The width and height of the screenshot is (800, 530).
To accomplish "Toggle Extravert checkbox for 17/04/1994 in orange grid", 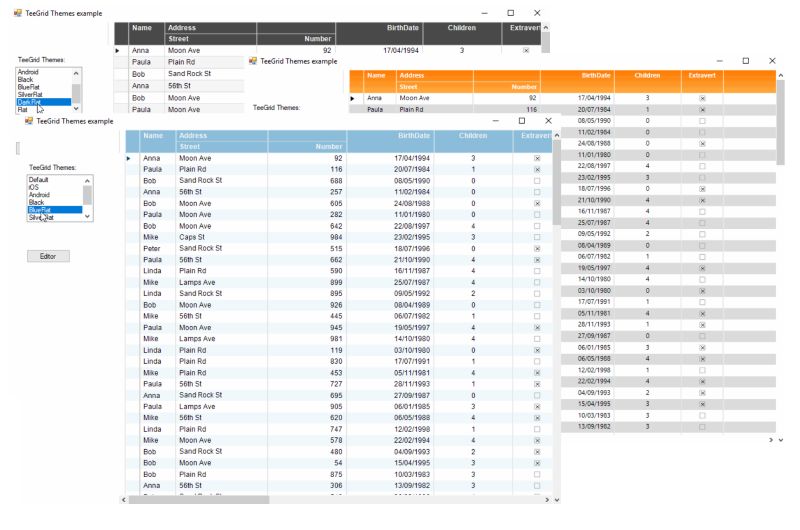I will pyautogui.click(x=702, y=98).
